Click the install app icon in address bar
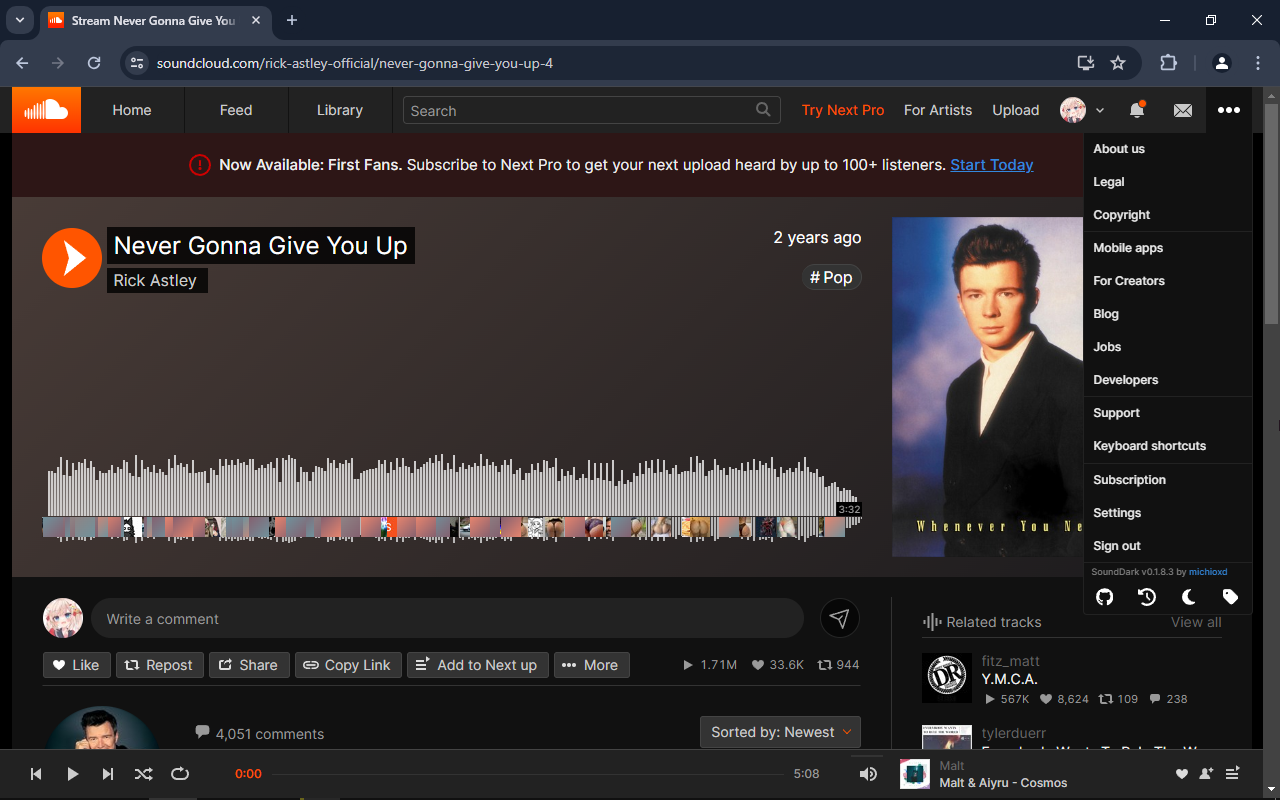Screen dimensions: 1280x800 point(1086,63)
